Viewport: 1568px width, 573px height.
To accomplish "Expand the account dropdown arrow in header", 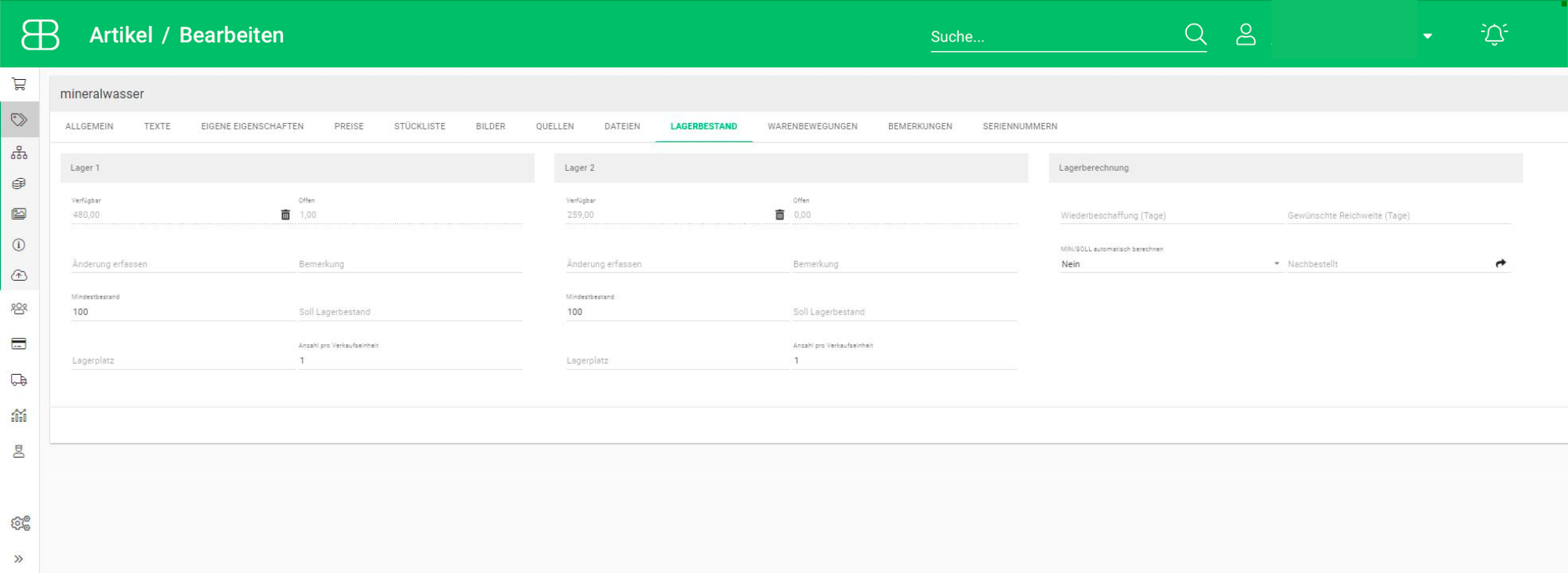I will (x=1428, y=36).
